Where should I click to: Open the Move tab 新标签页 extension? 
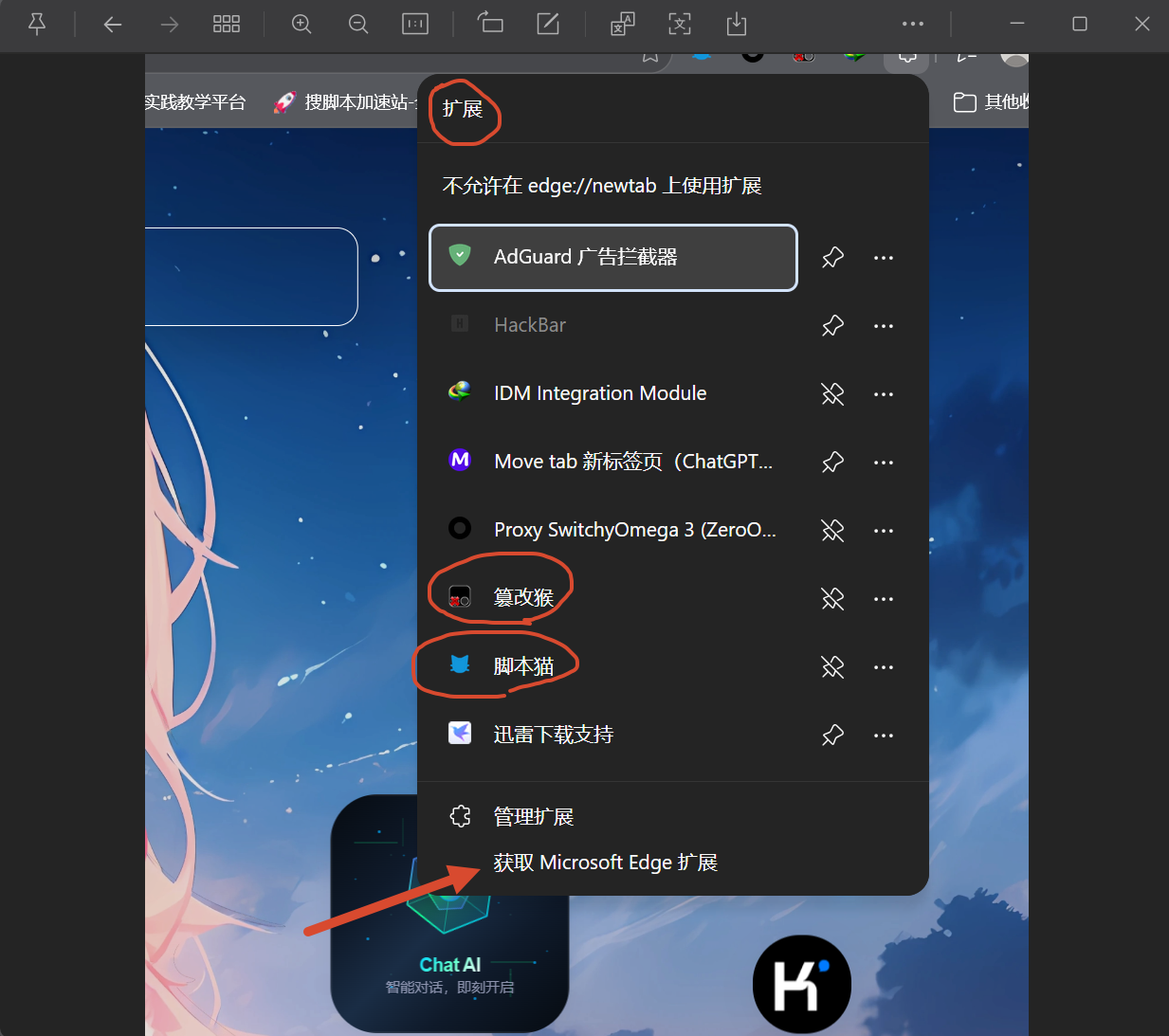click(613, 462)
